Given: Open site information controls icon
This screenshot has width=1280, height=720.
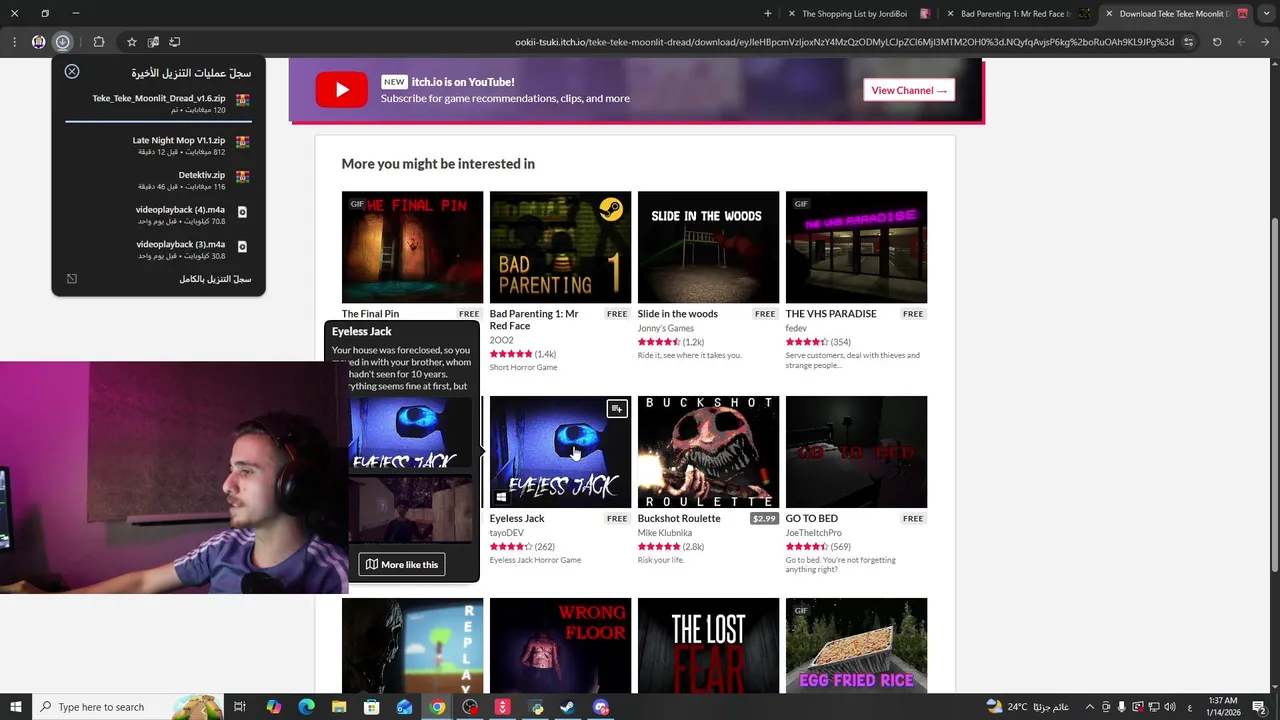Looking at the screenshot, I should pos(1188,42).
